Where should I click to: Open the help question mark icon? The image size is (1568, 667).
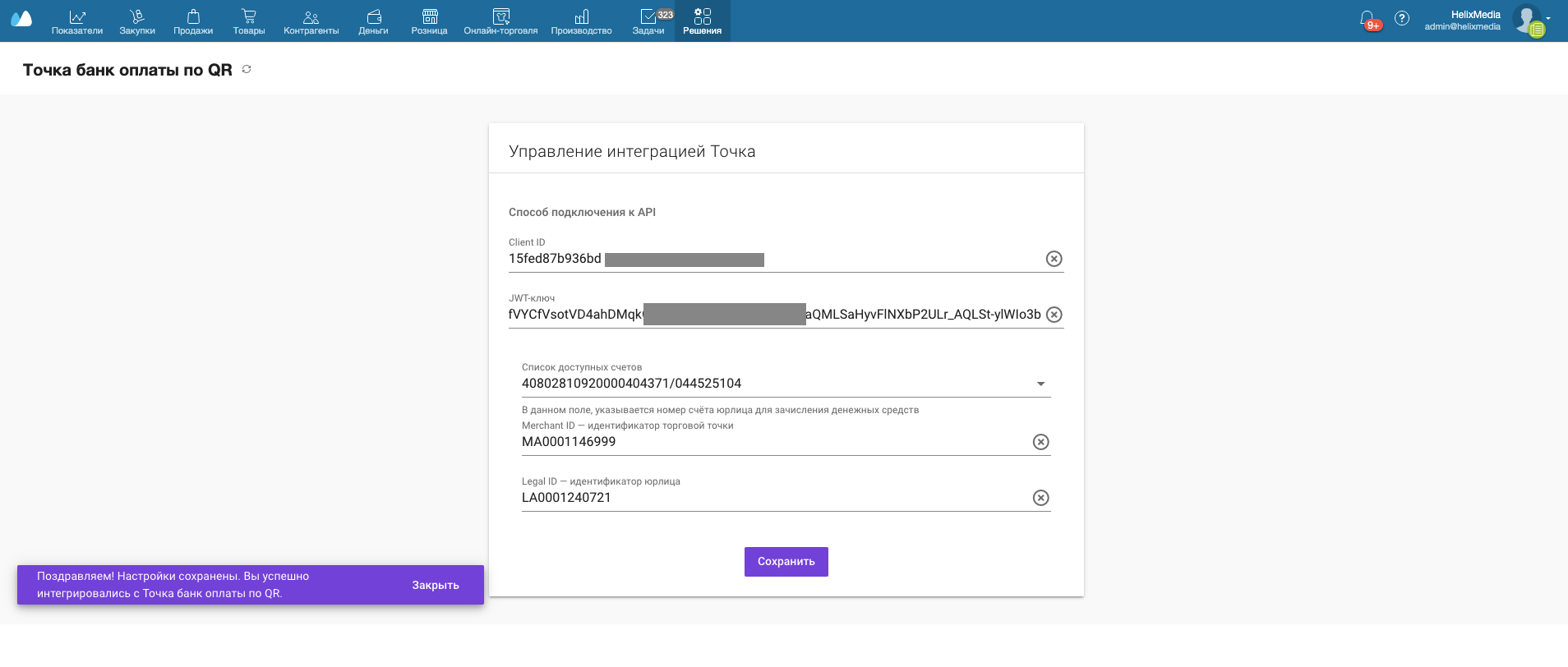pos(1402,18)
